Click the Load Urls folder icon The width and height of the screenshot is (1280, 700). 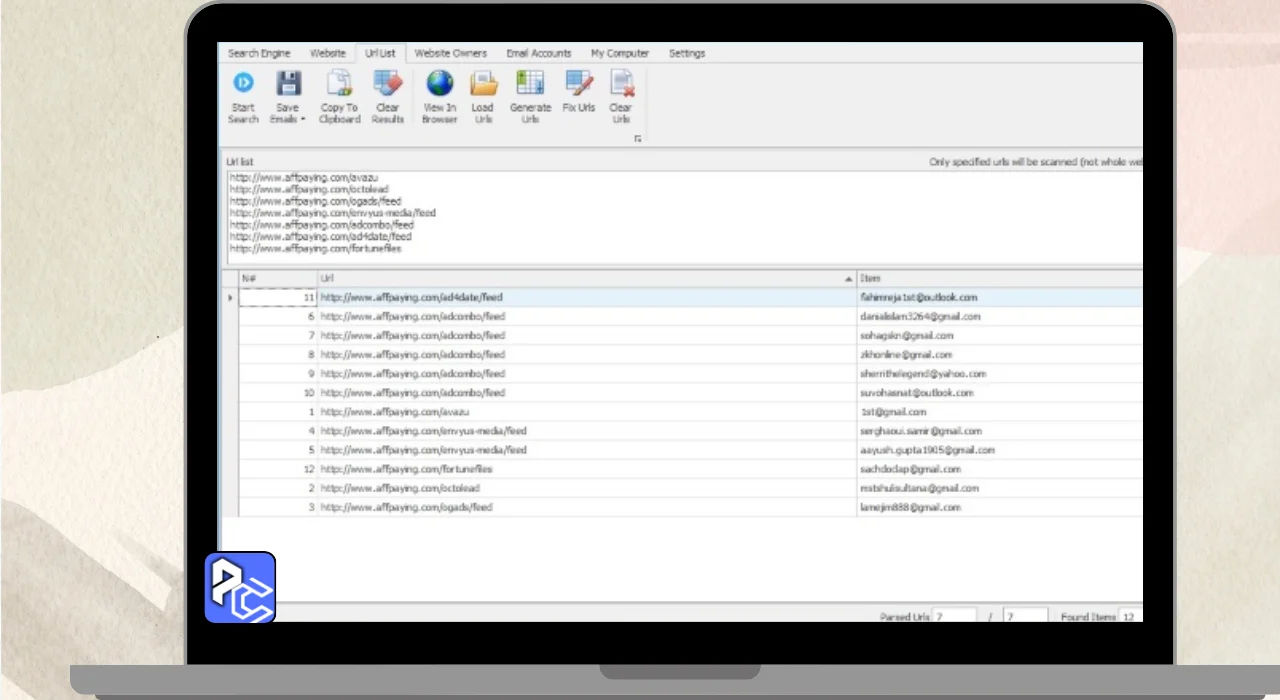[483, 83]
